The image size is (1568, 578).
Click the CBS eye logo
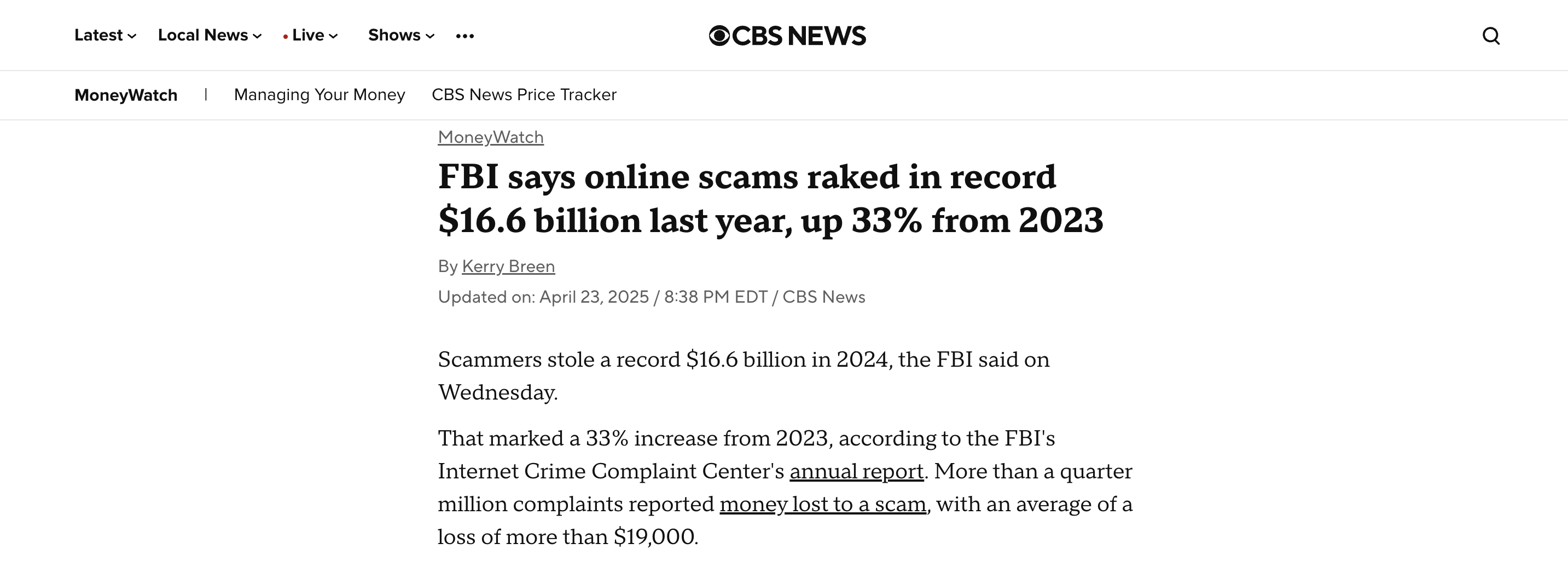pos(721,36)
